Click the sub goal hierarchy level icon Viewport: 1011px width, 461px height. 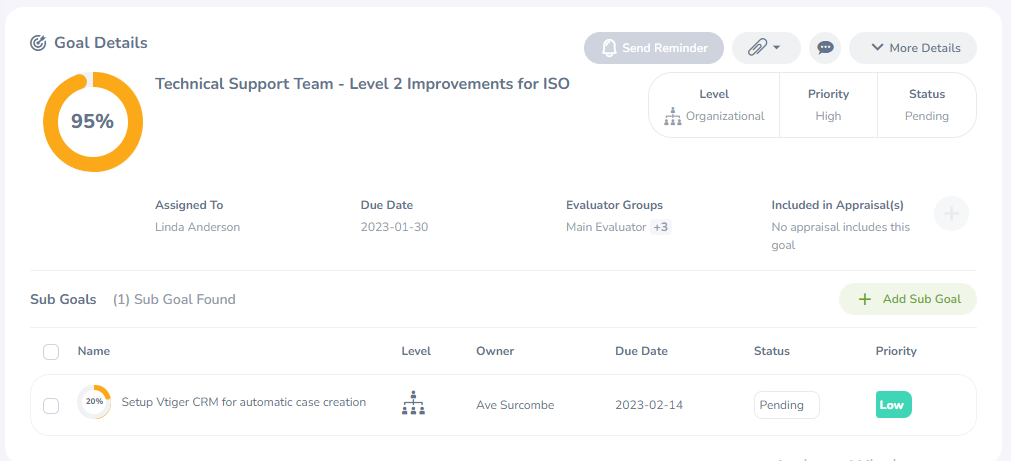[413, 404]
